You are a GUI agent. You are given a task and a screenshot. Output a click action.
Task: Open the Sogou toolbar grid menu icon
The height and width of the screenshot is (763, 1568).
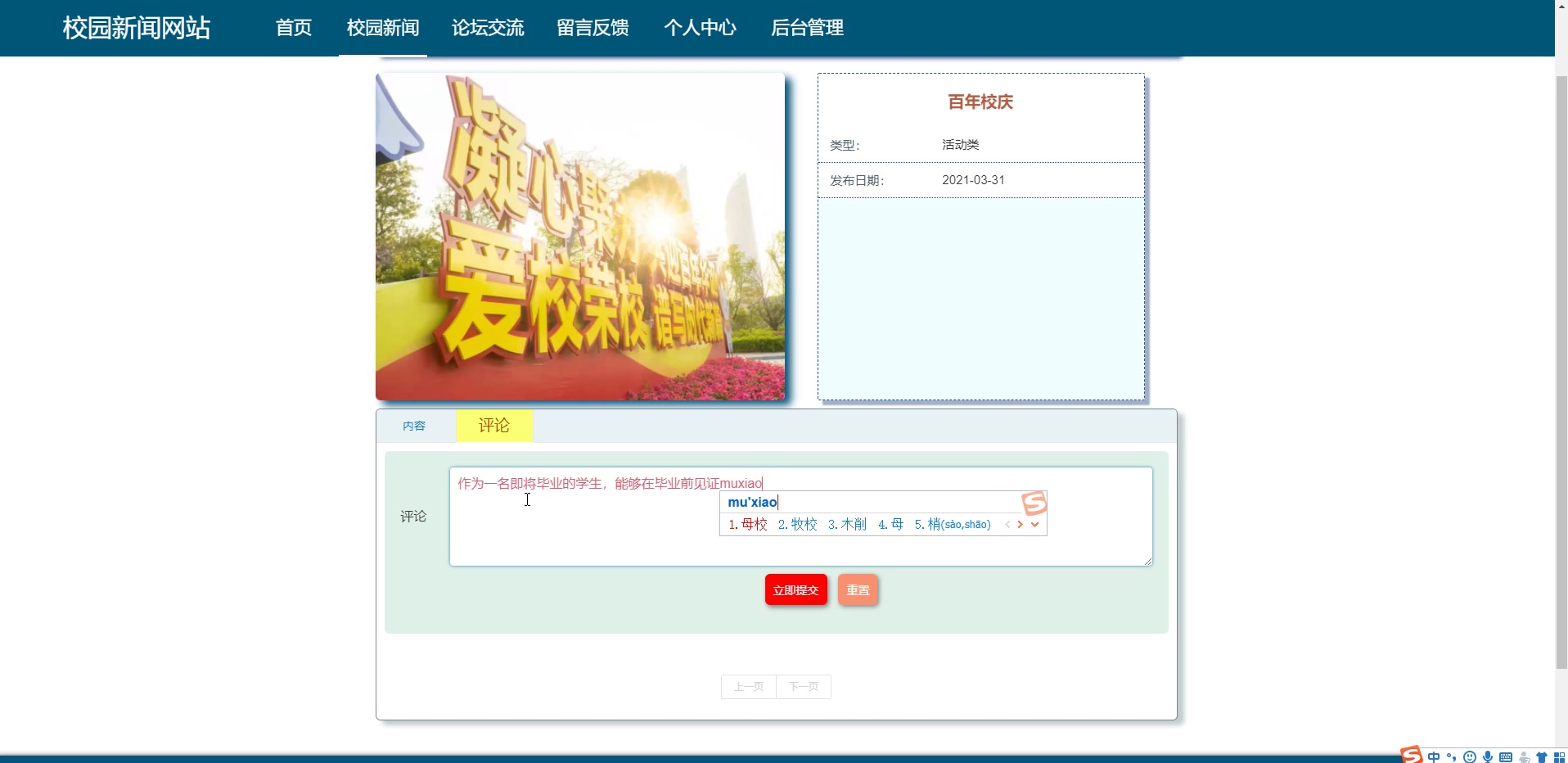1560,757
